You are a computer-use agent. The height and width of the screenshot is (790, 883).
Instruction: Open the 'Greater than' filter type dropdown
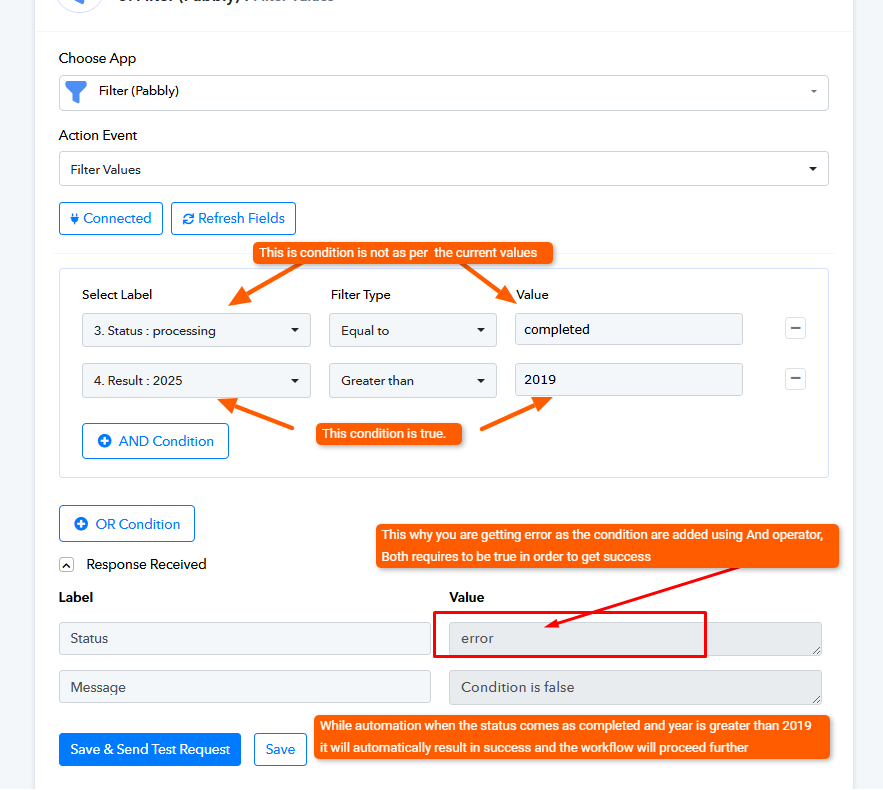pyautogui.click(x=413, y=381)
